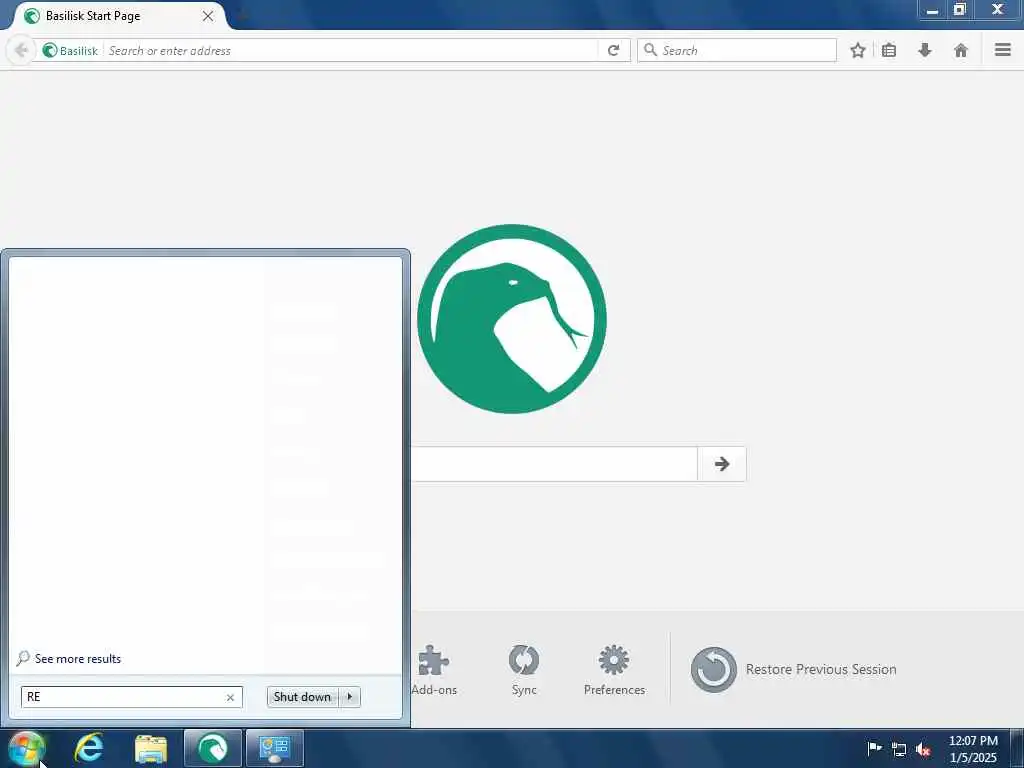Focus the Search or enter address field
This screenshot has width=1024, height=768.
(351, 50)
